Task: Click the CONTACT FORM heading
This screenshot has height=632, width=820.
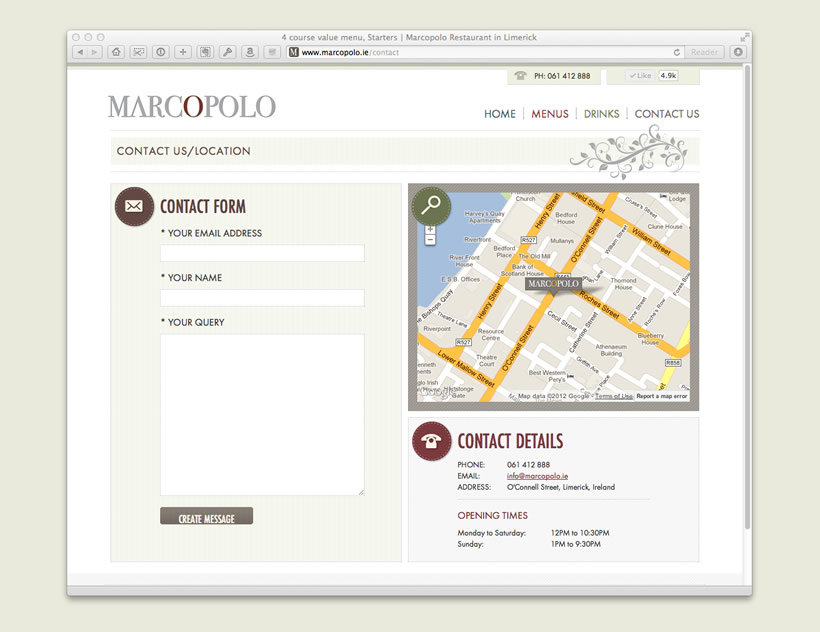Action: pos(203,206)
